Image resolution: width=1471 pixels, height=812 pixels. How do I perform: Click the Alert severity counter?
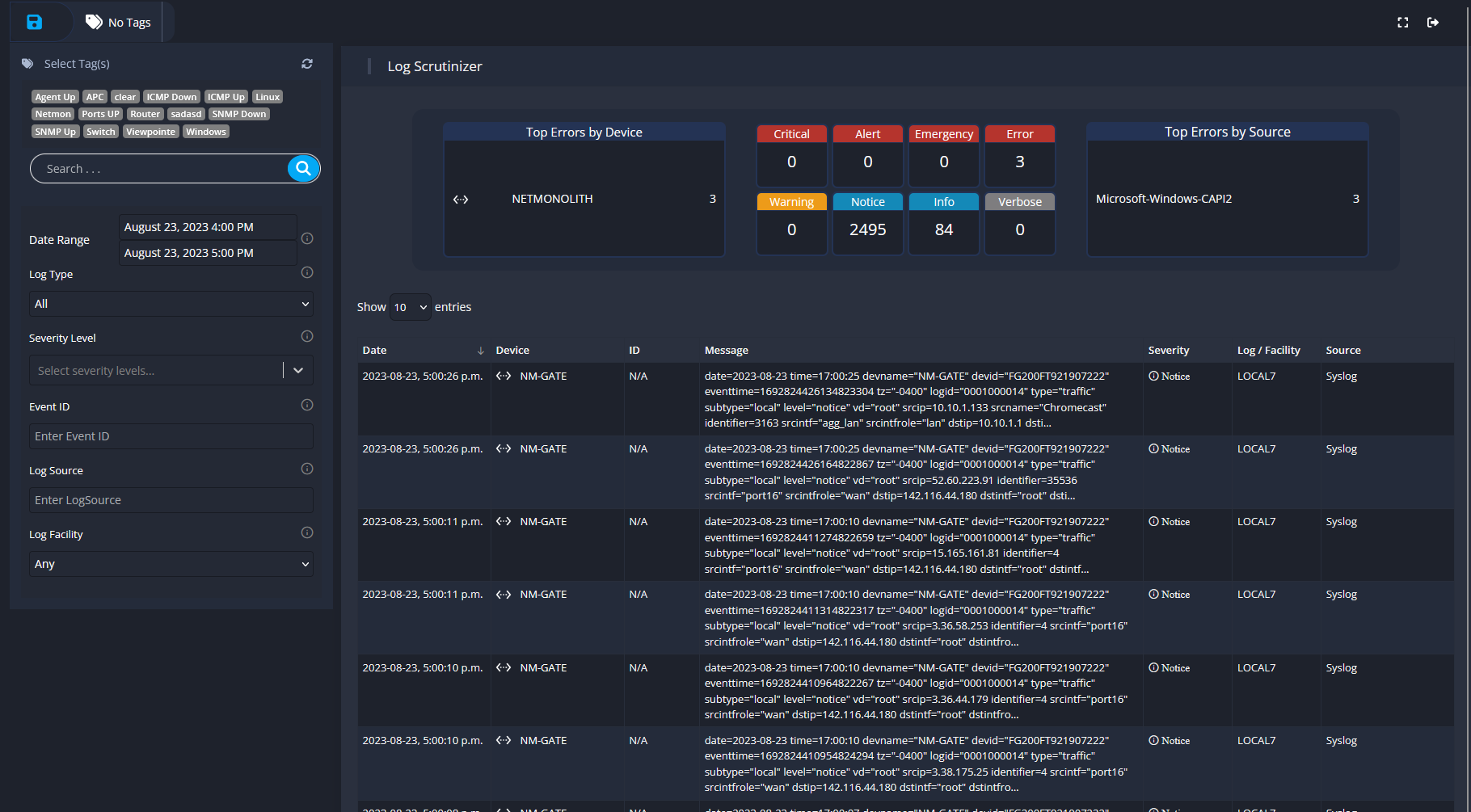(868, 156)
